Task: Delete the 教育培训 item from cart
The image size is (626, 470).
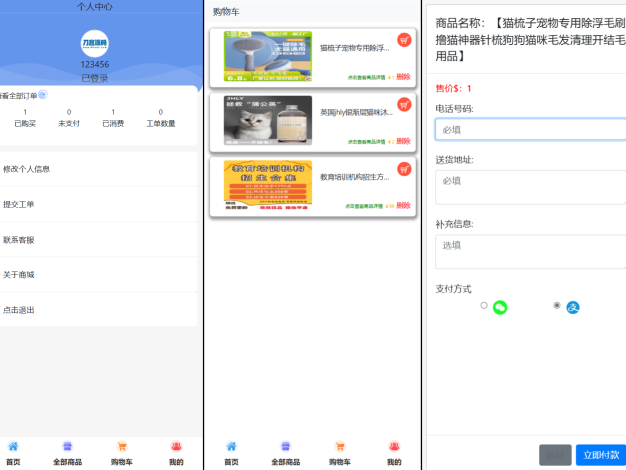Action: (403, 205)
